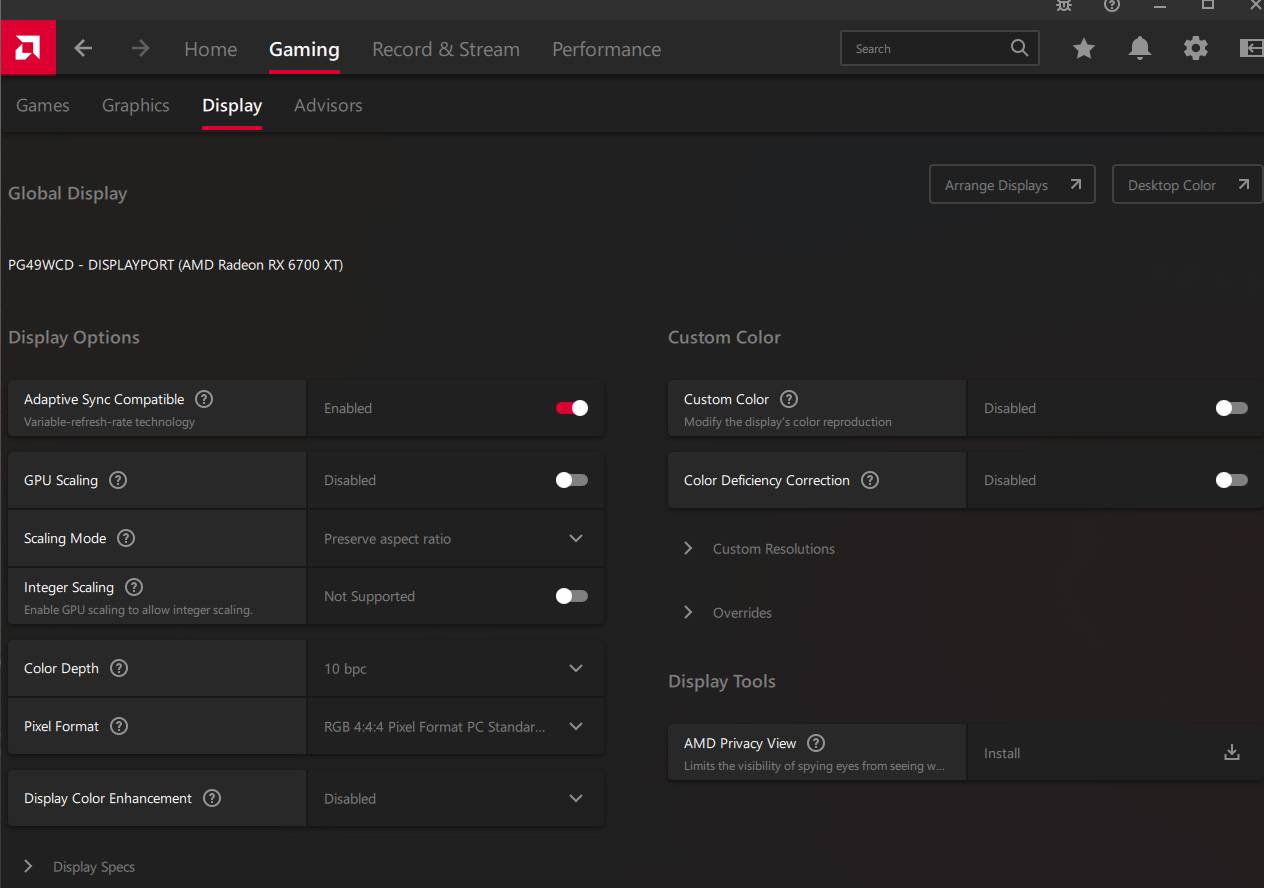Show help for Display Color Enhancement

click(212, 798)
